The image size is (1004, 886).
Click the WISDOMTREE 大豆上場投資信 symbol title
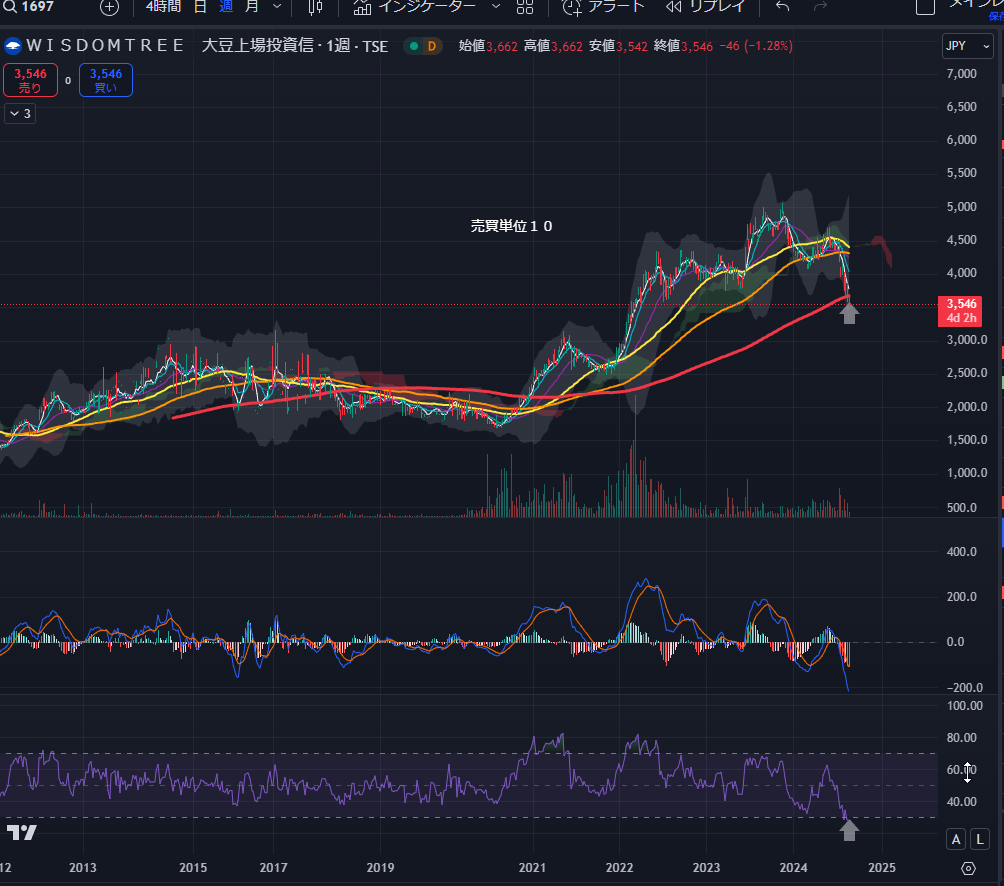[x=207, y=46]
